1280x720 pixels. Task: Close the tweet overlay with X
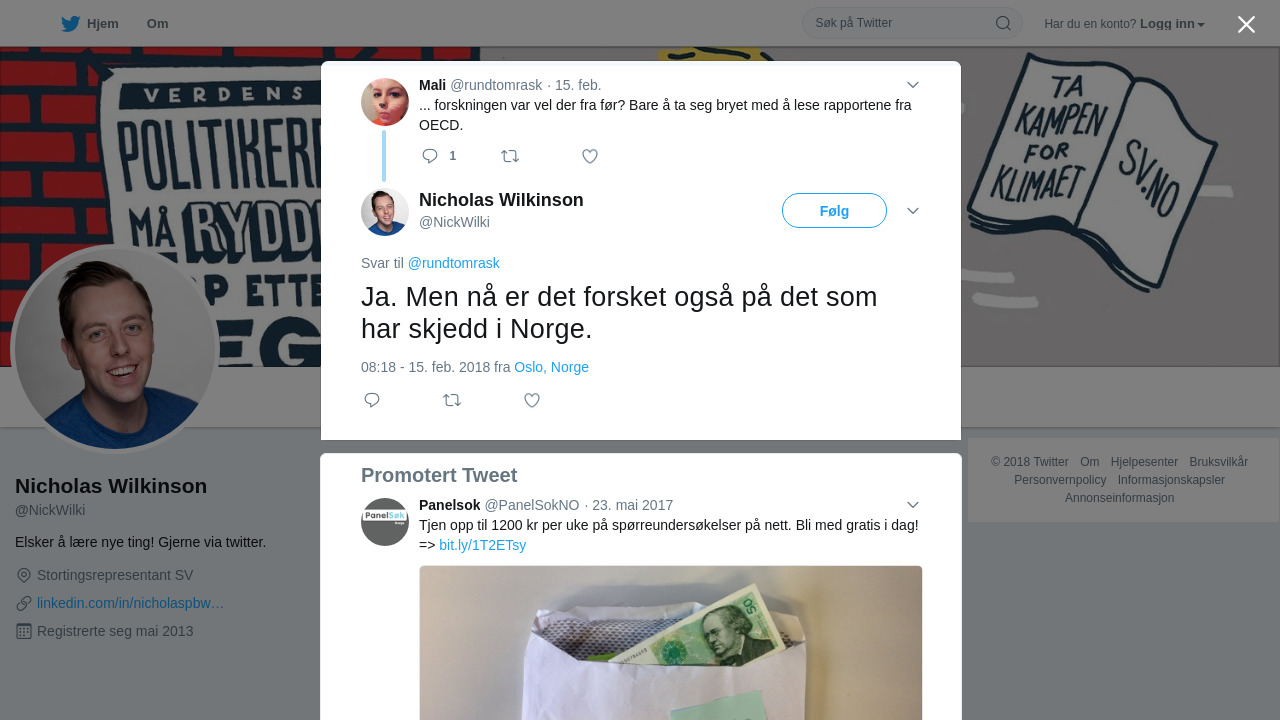(1246, 24)
